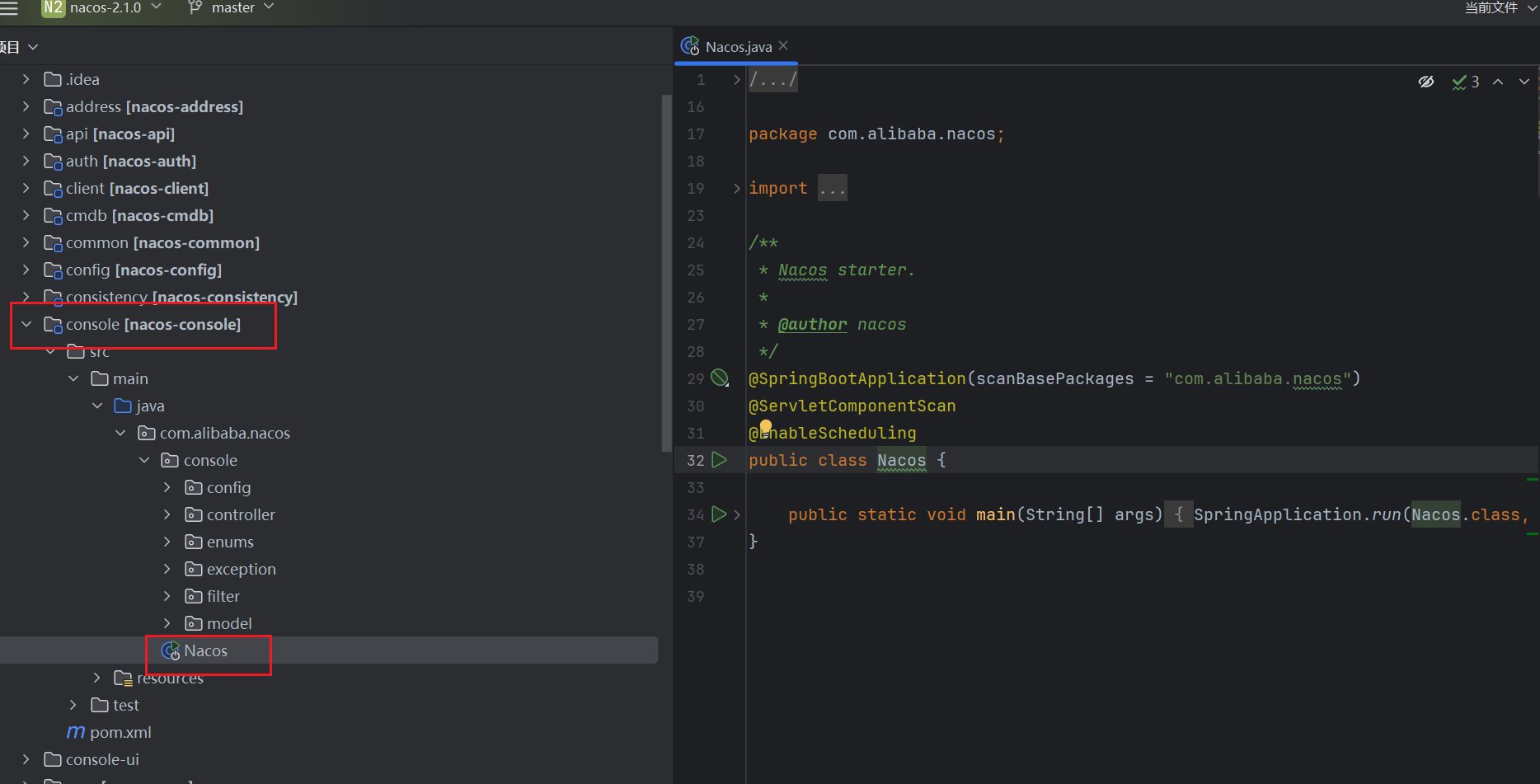Select pom.xml in console module

pyautogui.click(x=120, y=732)
